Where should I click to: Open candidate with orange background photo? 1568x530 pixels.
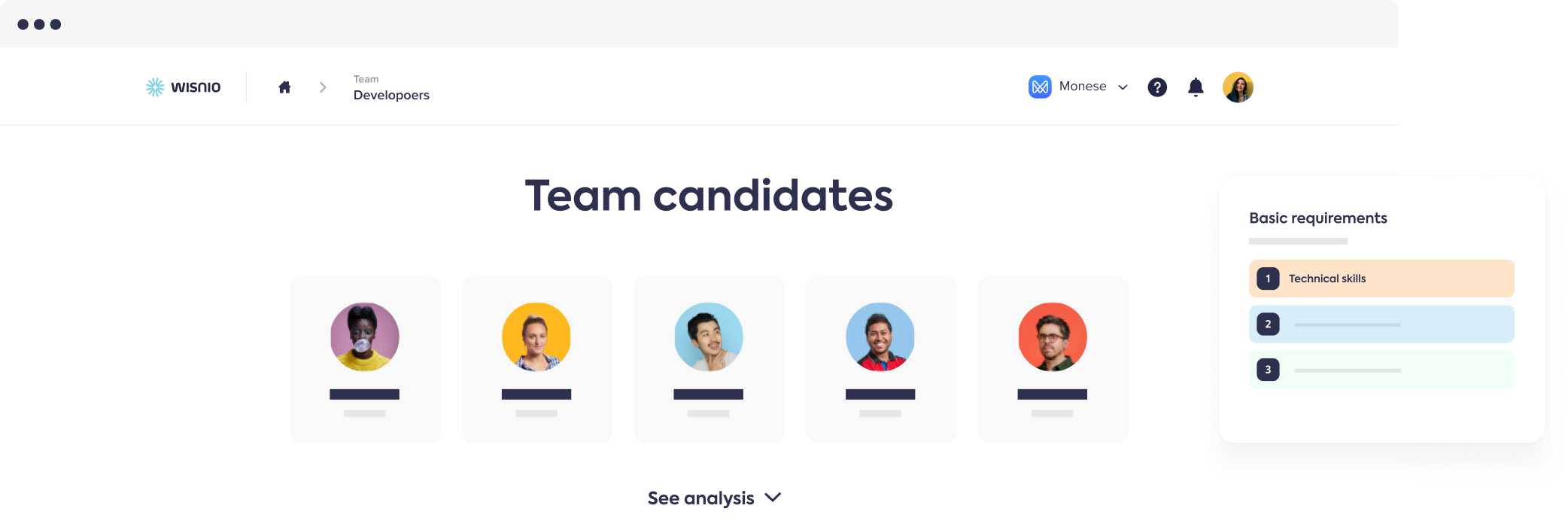536,337
